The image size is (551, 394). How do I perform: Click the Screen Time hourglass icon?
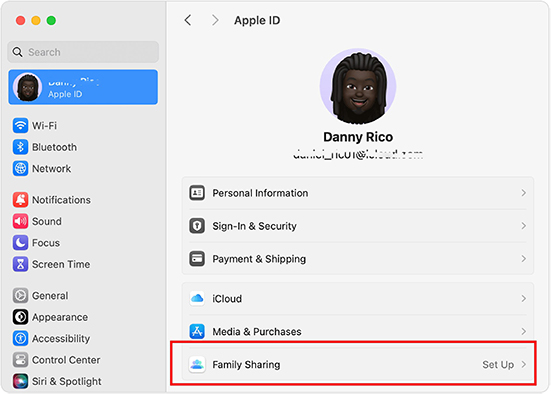pyautogui.click(x=20, y=264)
